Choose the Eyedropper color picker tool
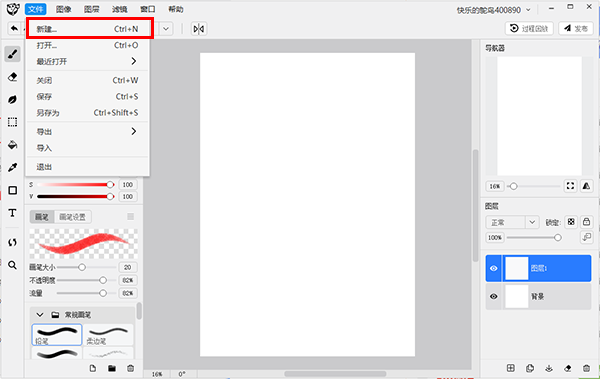The image size is (600, 379). click(x=12, y=167)
